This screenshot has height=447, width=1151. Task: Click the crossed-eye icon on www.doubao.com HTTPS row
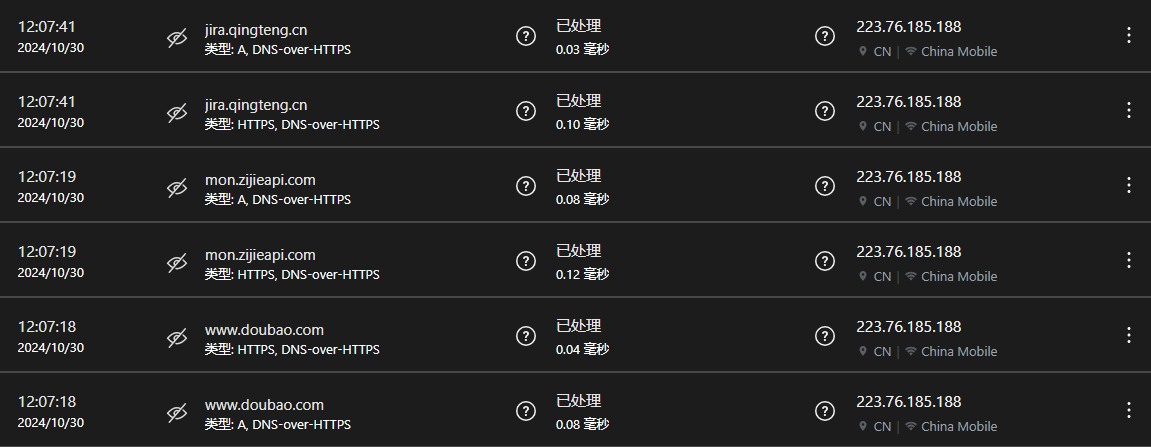click(x=177, y=337)
